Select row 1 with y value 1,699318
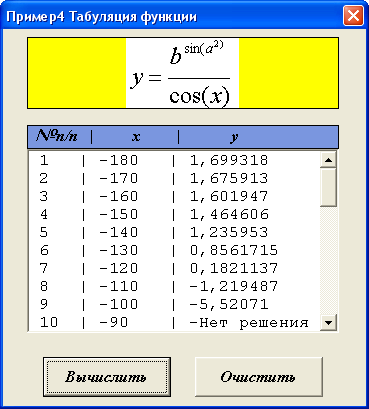 point(174,160)
